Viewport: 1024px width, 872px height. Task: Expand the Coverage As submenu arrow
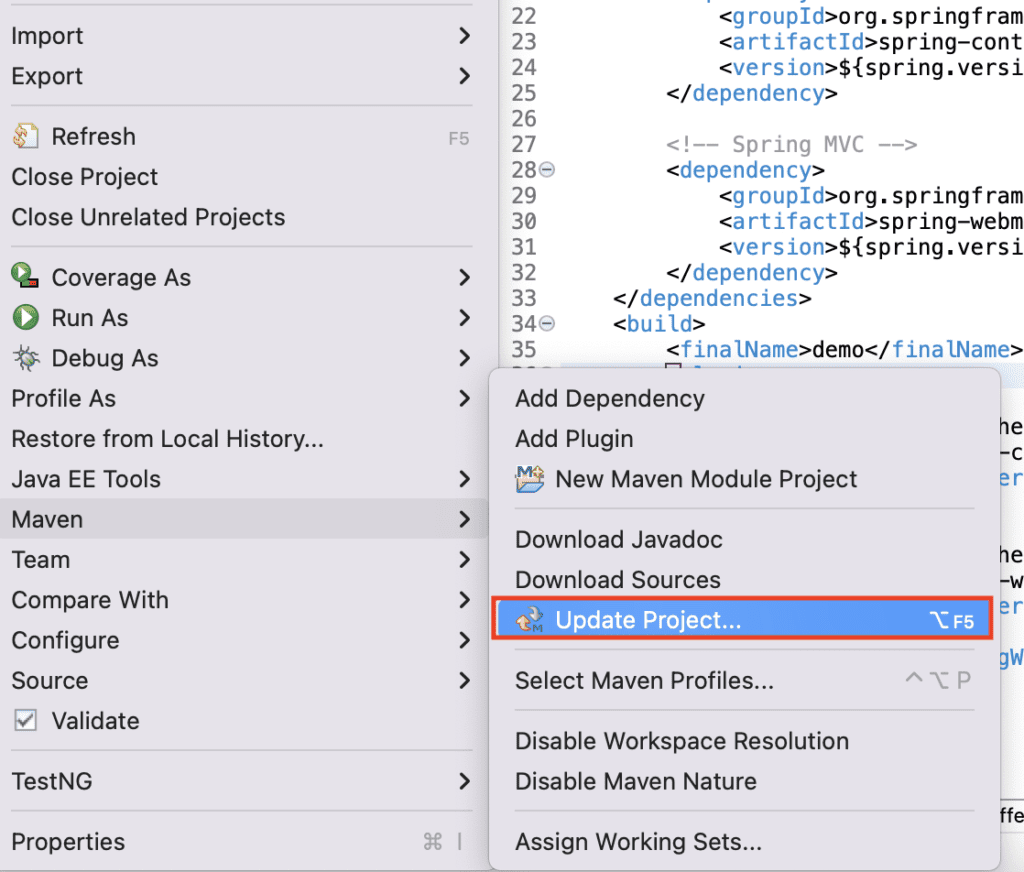click(464, 278)
